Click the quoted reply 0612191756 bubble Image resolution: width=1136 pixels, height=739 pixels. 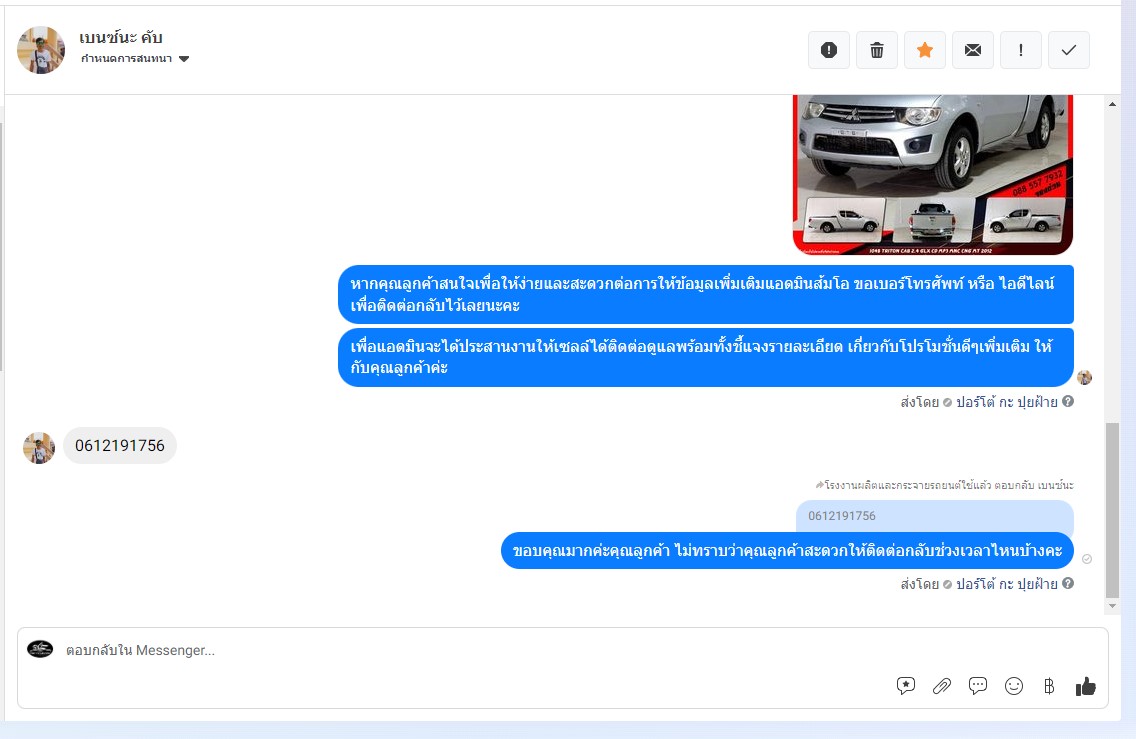(934, 516)
